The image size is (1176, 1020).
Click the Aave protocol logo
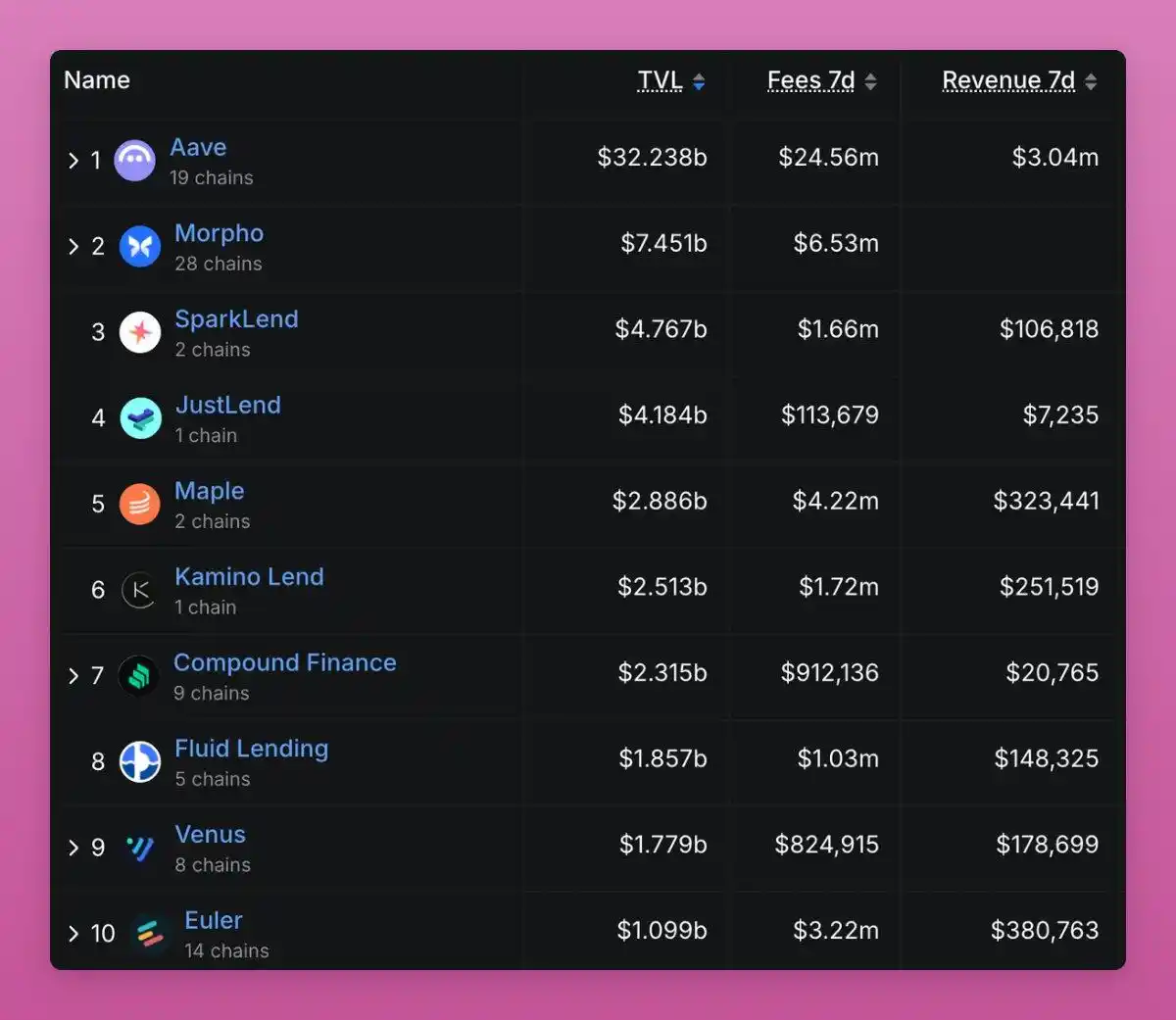coord(135,160)
